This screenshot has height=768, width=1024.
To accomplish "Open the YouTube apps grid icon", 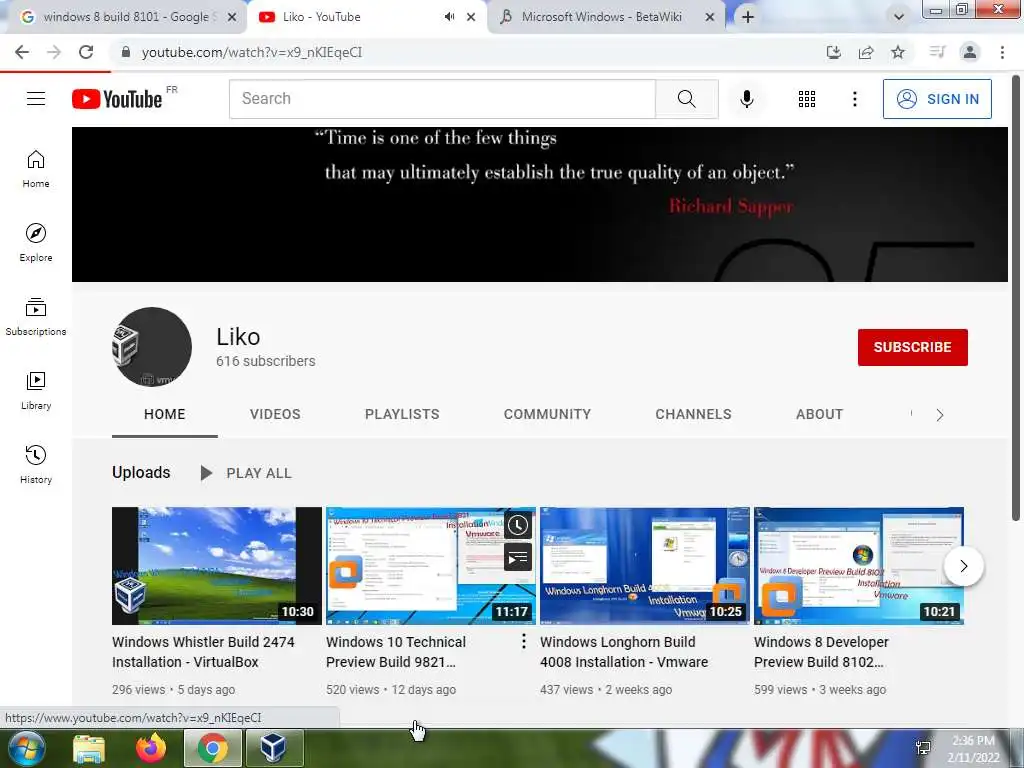I will click(807, 99).
